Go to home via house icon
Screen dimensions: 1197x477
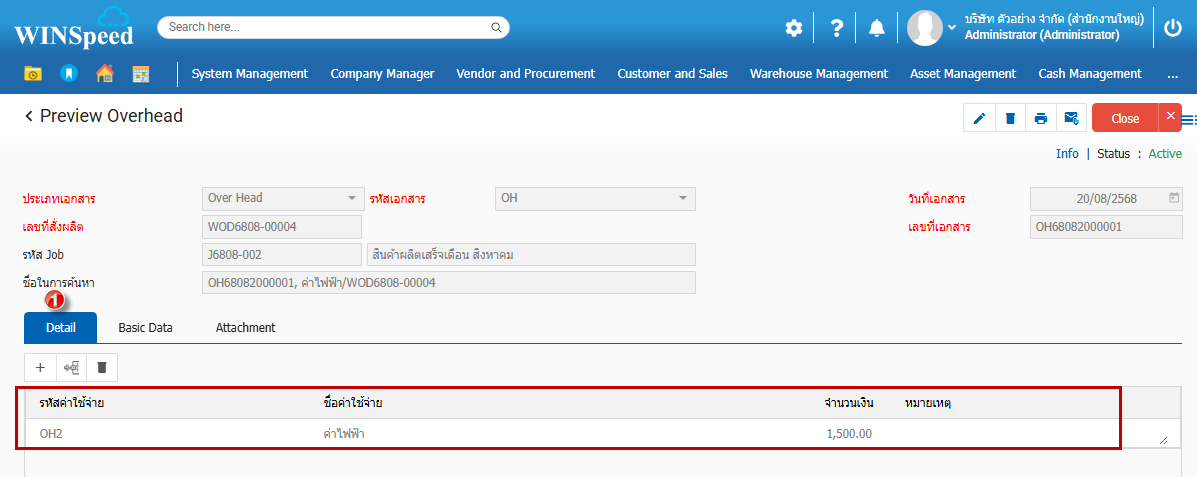click(104, 73)
